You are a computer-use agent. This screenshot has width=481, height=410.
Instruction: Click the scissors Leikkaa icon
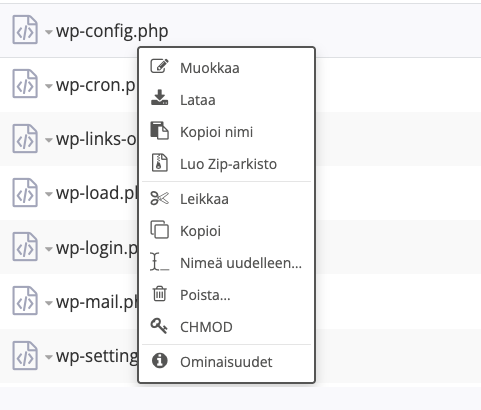click(x=160, y=198)
